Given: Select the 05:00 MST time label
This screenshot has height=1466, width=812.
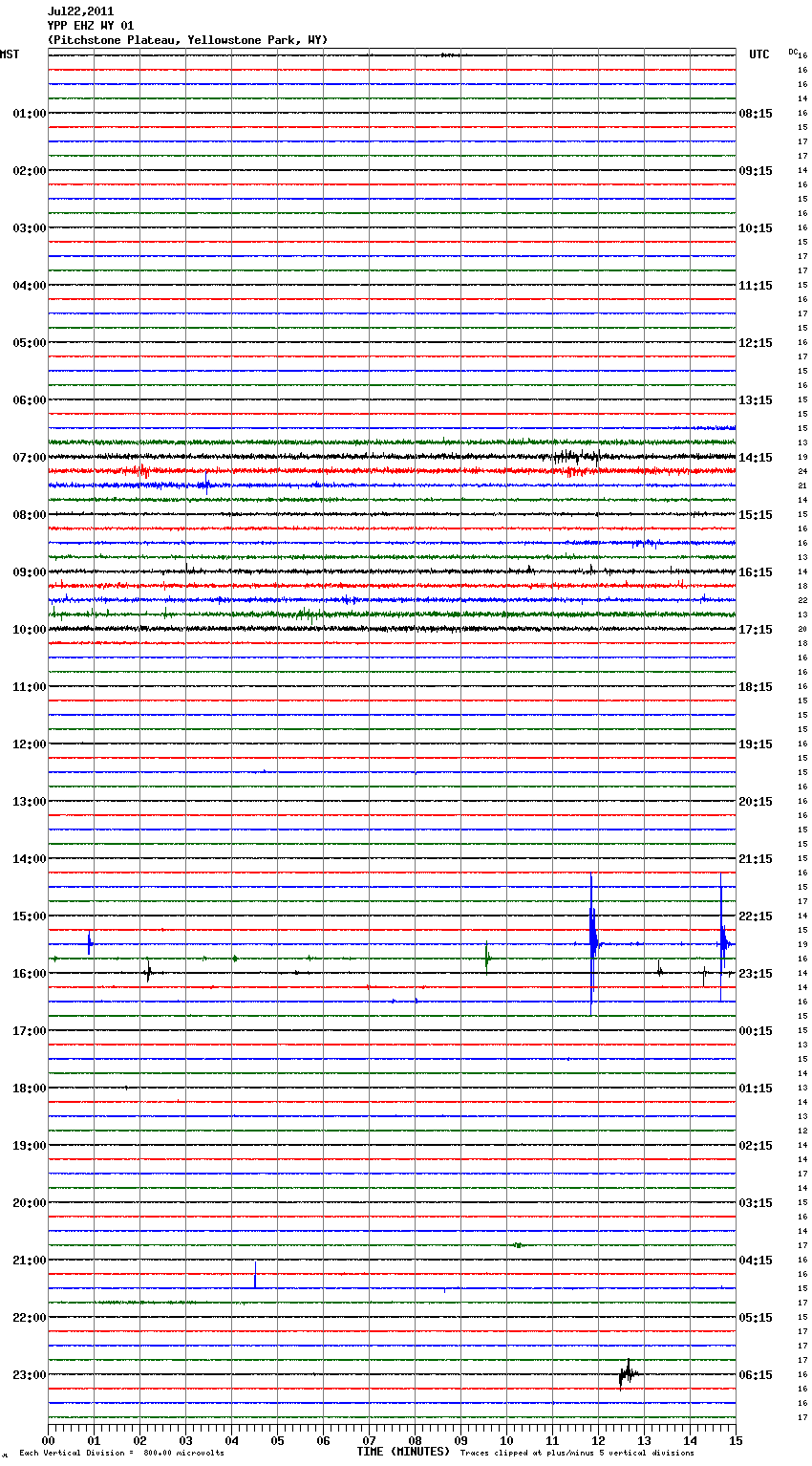Looking at the screenshot, I should 30,343.
